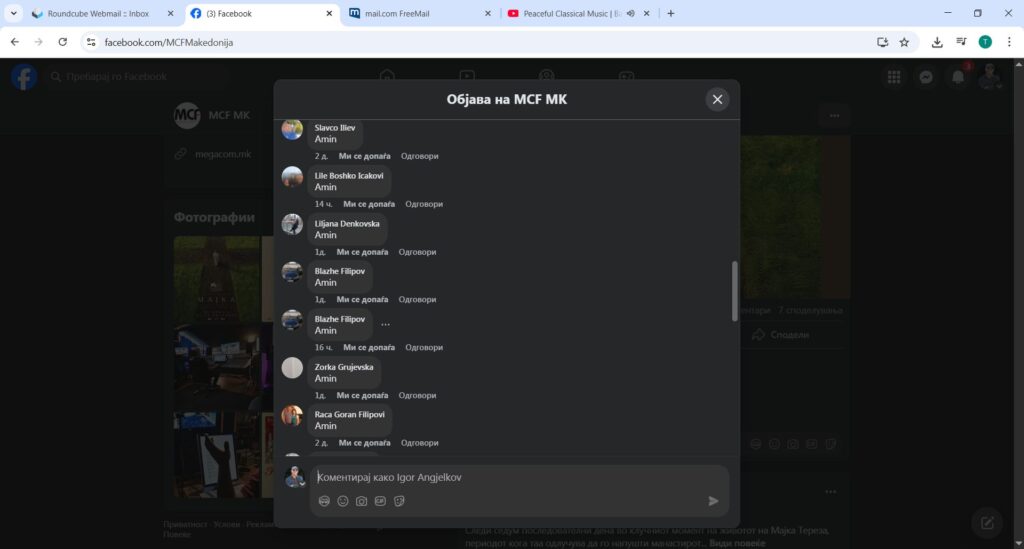Image resolution: width=1024 pixels, height=549 pixels.
Task: Reply to Liljana Denkovska's comment
Action: coord(417,252)
